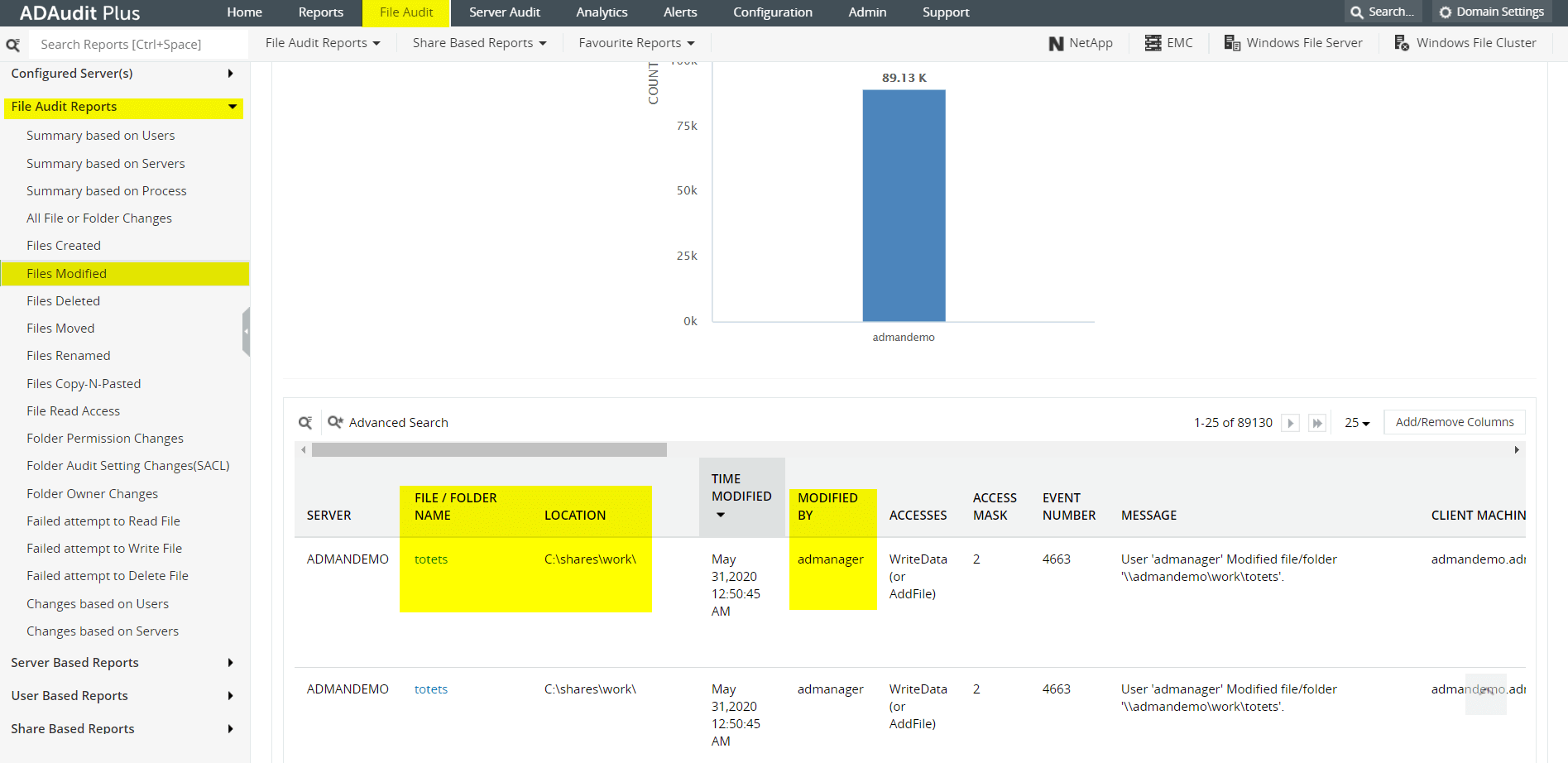Image resolution: width=1568 pixels, height=763 pixels.
Task: Click the Windows File Server icon
Action: click(1232, 42)
